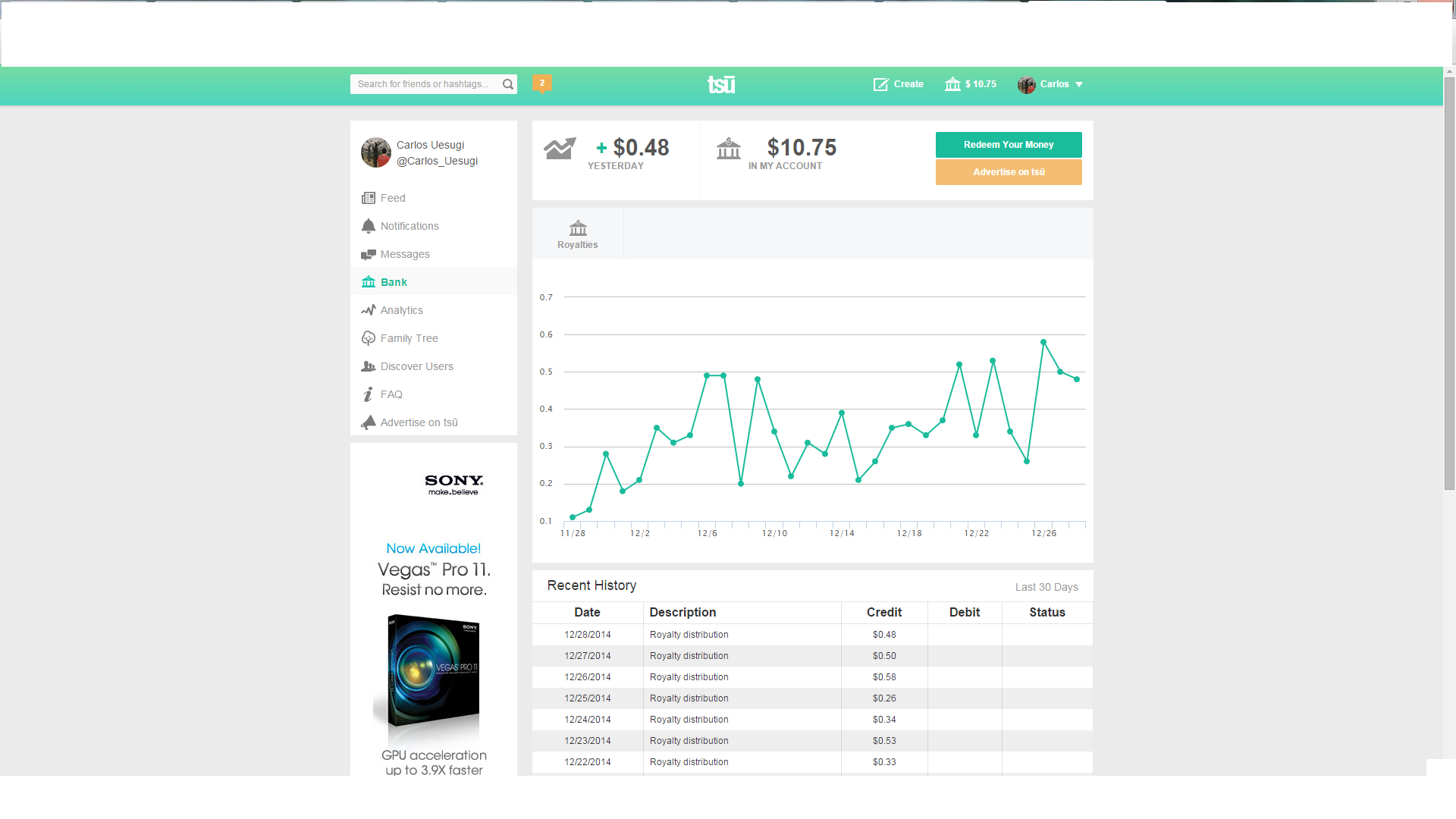Open Bank in the sidebar menu
The height and width of the screenshot is (819, 1456).
394,282
